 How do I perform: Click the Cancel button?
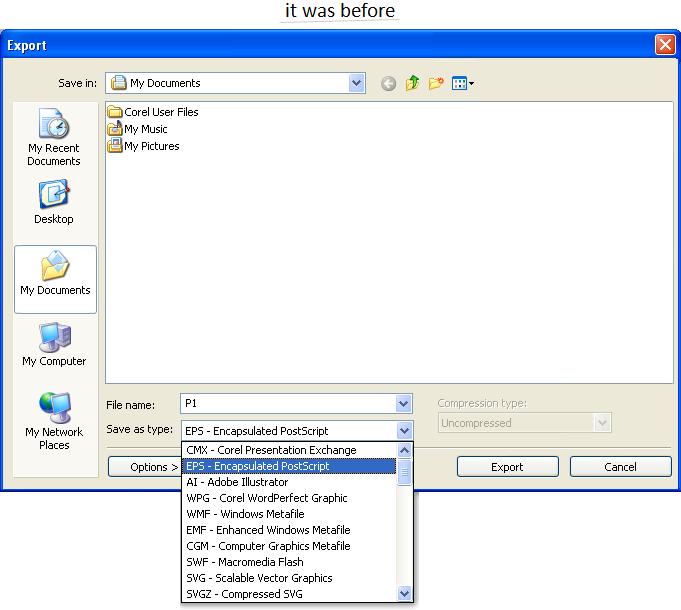click(x=620, y=467)
